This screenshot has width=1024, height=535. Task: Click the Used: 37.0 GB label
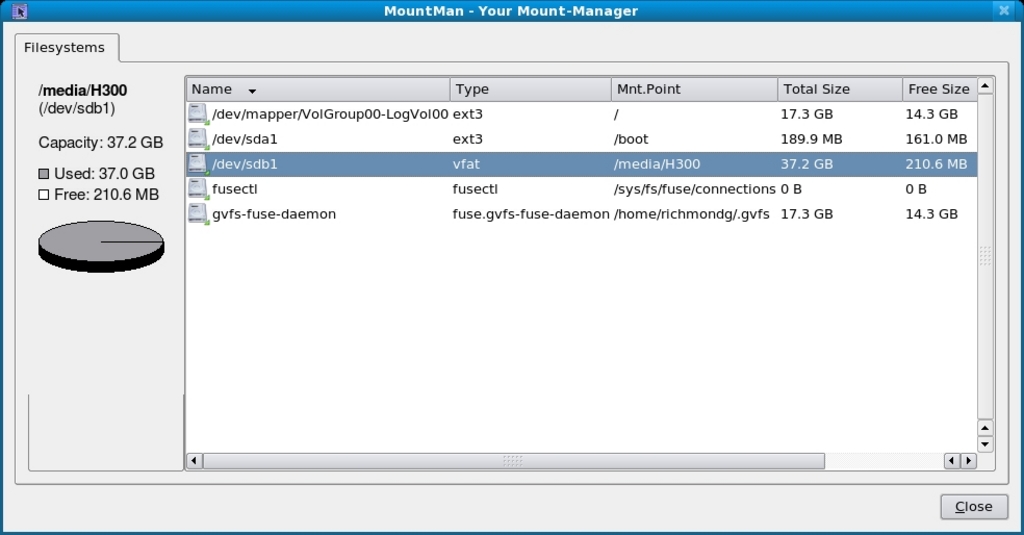104,174
